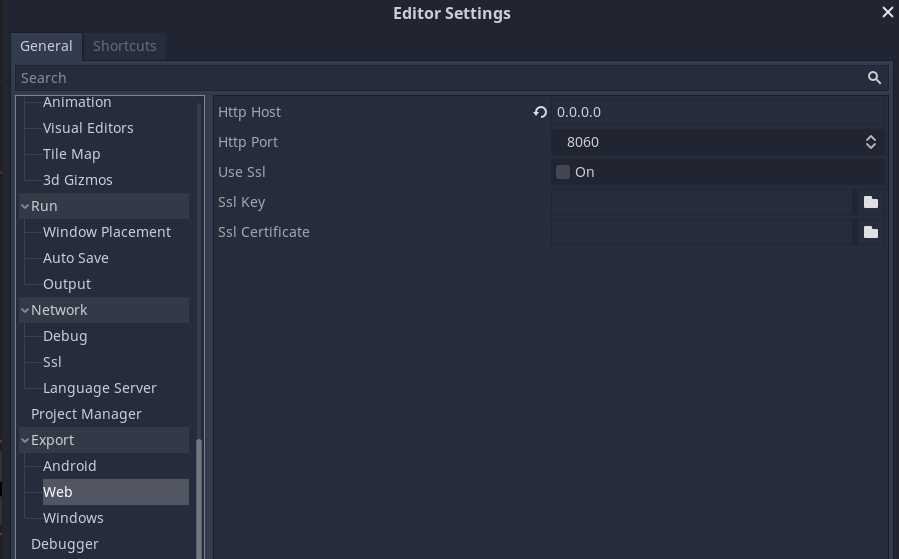Screen dimensions: 899x559
Task: Collapse the Run section
Action: (25, 206)
